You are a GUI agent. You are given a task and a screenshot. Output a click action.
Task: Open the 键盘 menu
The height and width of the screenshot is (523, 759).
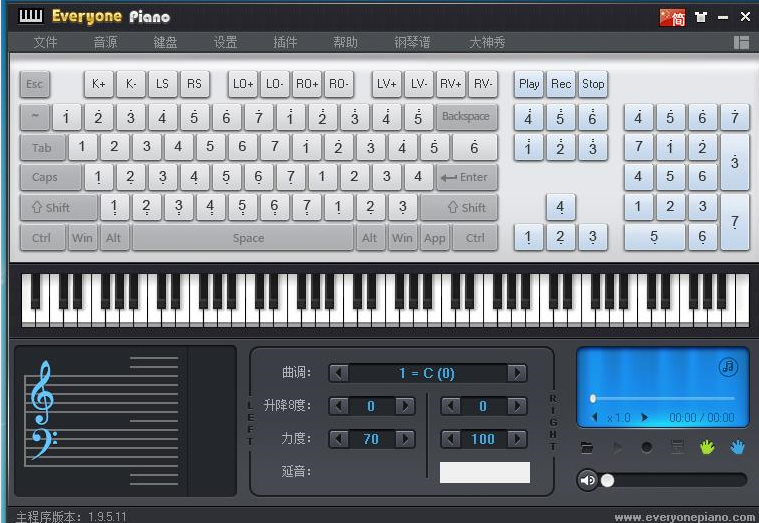pyautogui.click(x=165, y=43)
